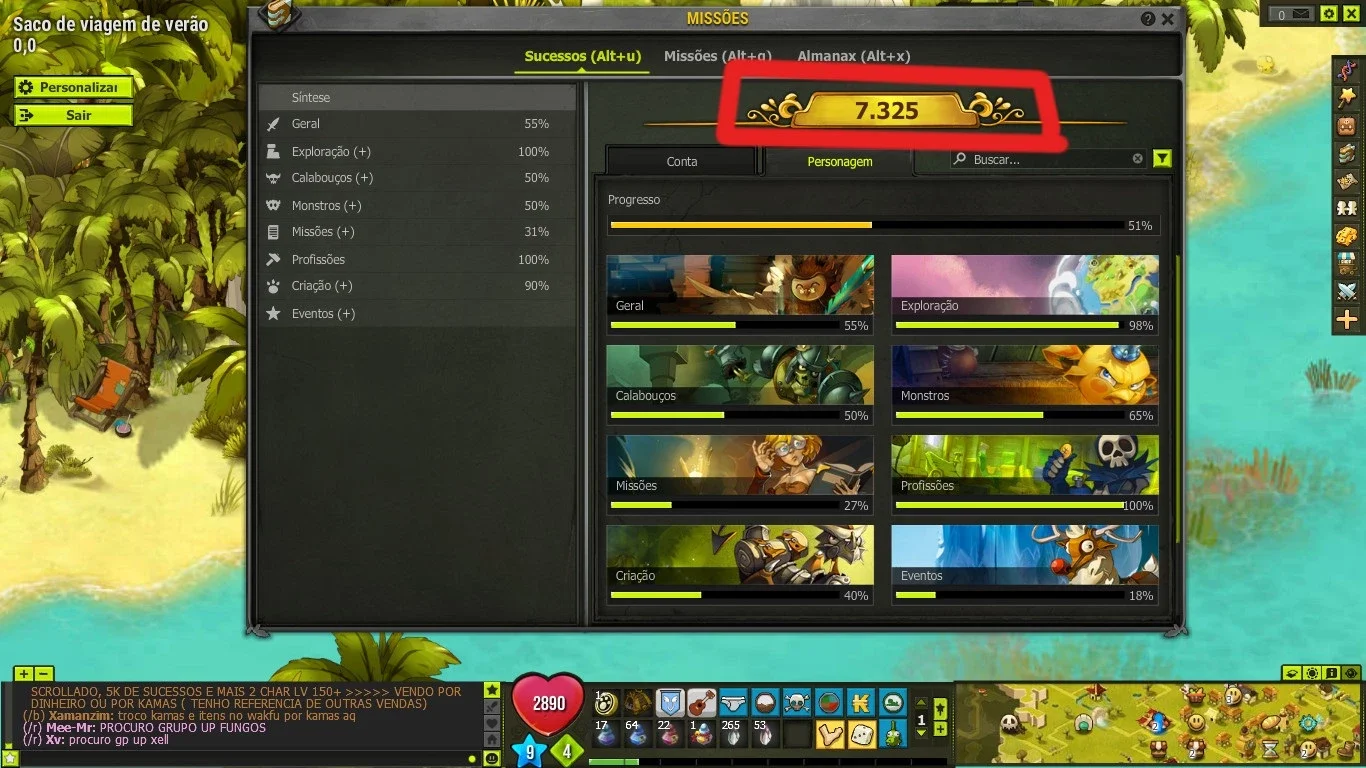Click the orange plus icon in sidebar
The image size is (1366, 768).
click(1347, 320)
